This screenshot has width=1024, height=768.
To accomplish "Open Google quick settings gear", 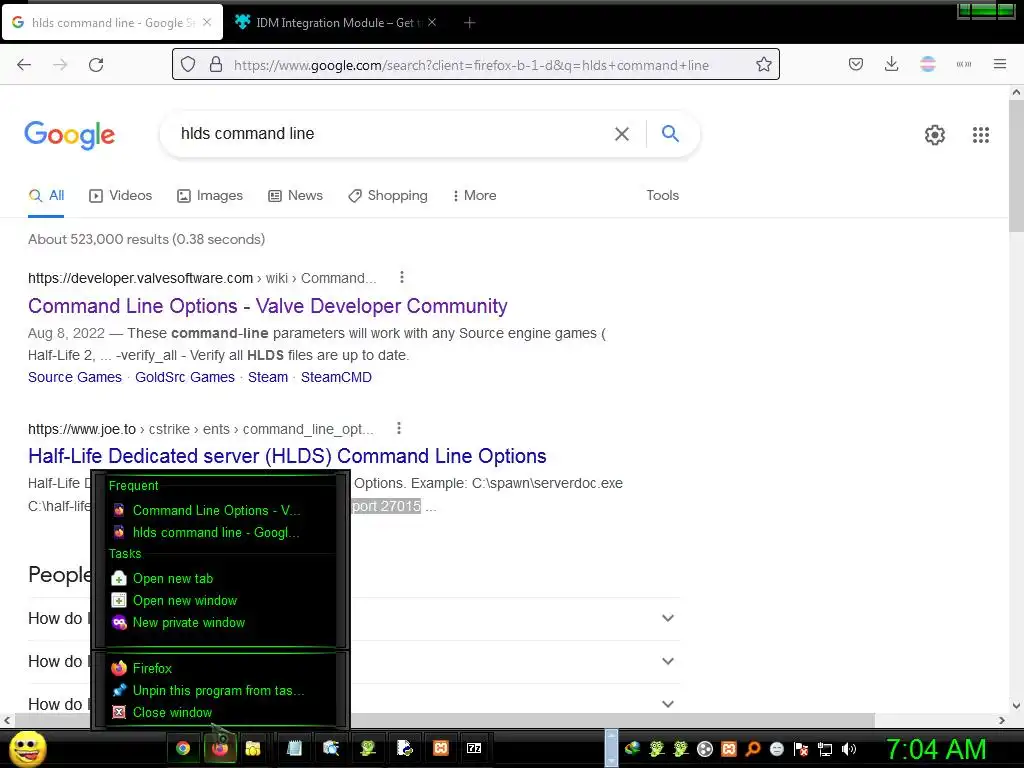I will tap(935, 135).
